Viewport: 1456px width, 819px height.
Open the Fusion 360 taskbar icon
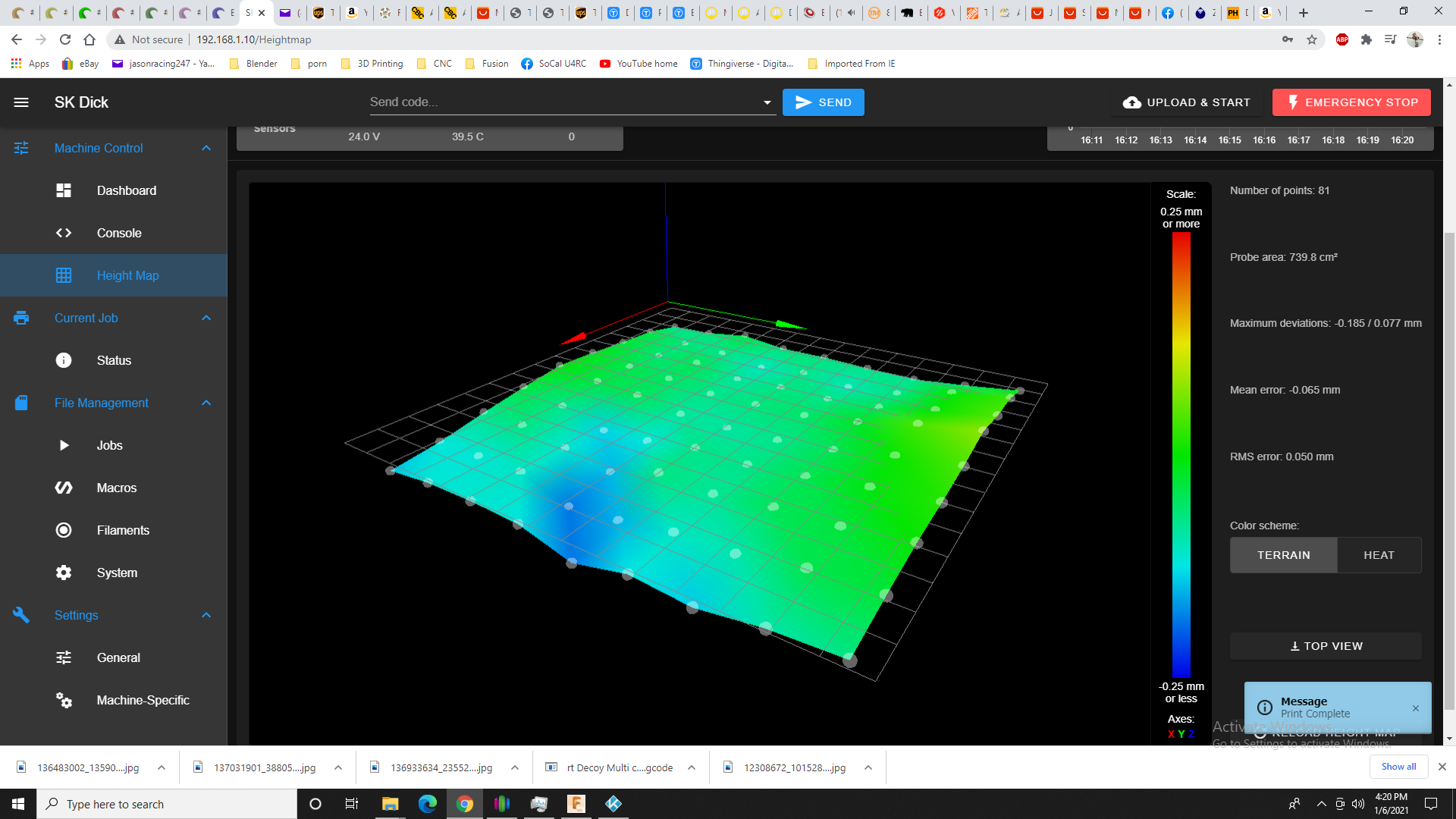click(576, 804)
